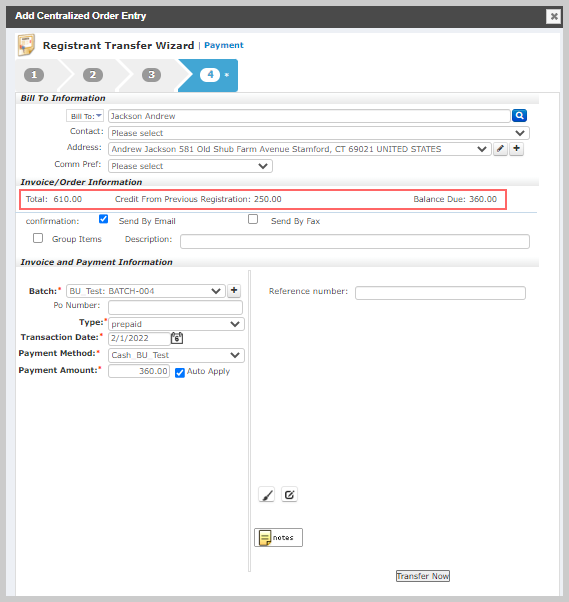The height and width of the screenshot is (602, 569).
Task: Expand the Comm Pref dropdown
Action: (x=190, y=166)
